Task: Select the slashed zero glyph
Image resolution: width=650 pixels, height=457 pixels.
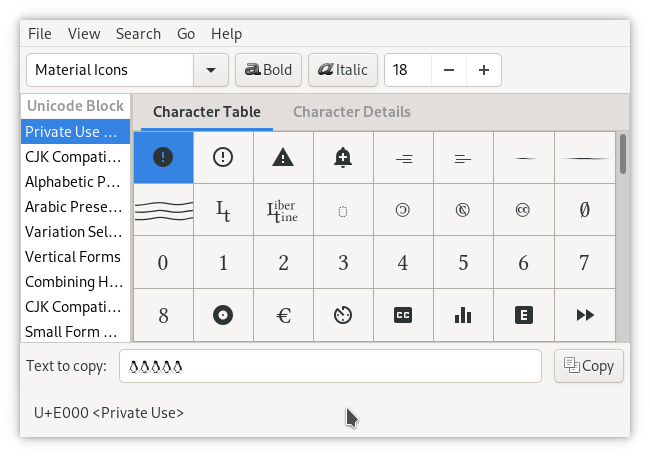Action: pyautogui.click(x=585, y=210)
